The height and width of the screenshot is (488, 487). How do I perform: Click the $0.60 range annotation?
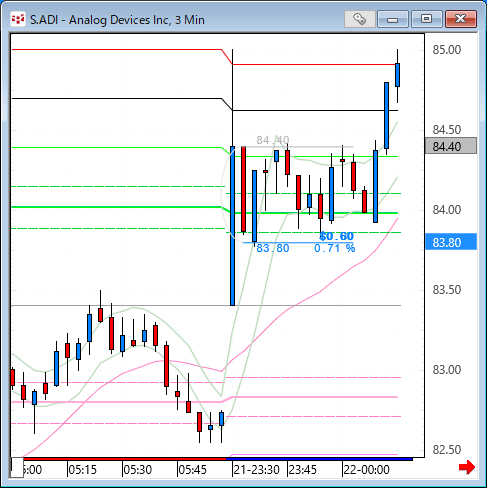click(336, 236)
